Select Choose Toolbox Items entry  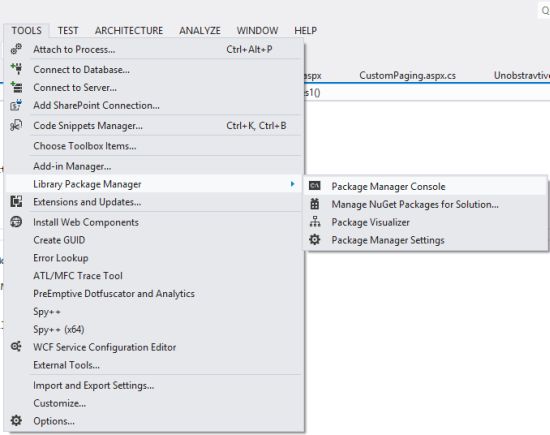pyautogui.click(x=154, y=146)
